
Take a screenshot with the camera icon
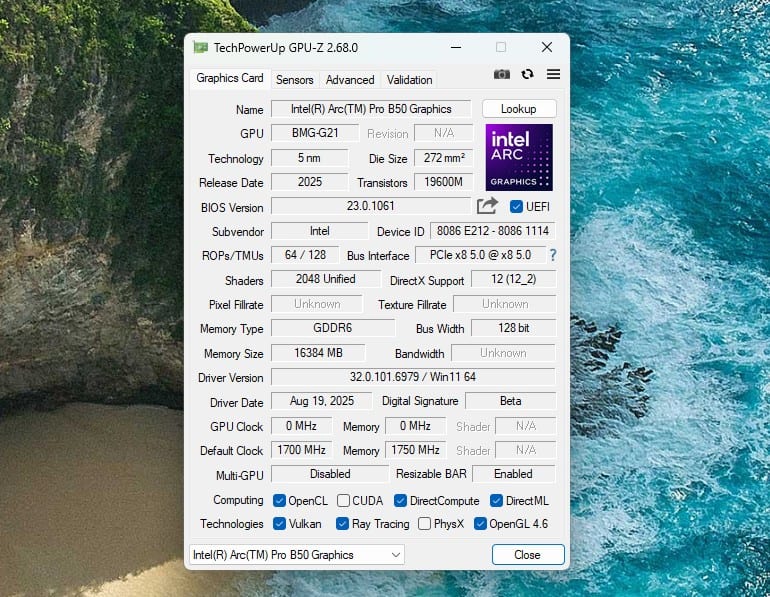pyautogui.click(x=501, y=74)
